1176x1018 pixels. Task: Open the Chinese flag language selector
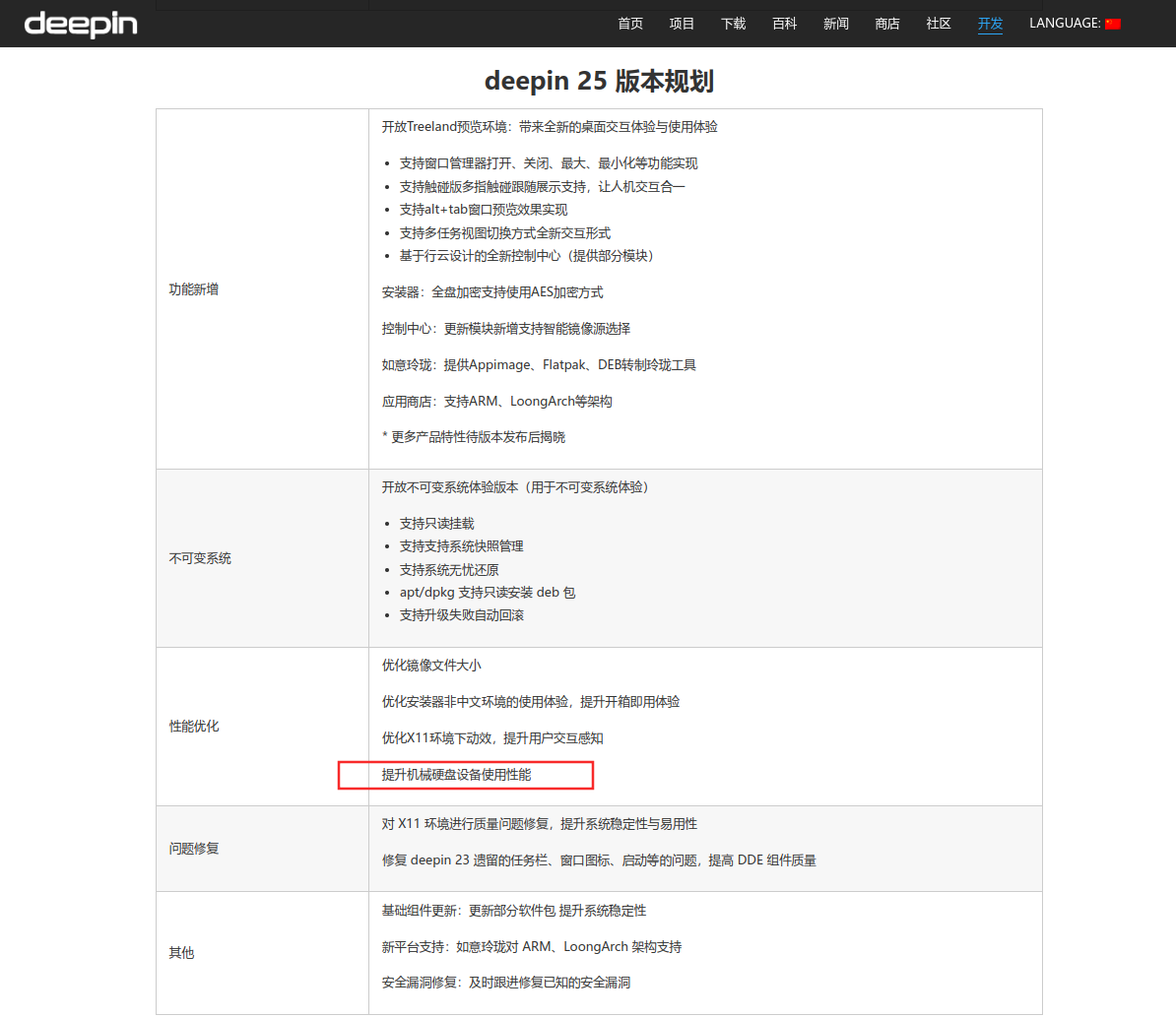click(1113, 24)
